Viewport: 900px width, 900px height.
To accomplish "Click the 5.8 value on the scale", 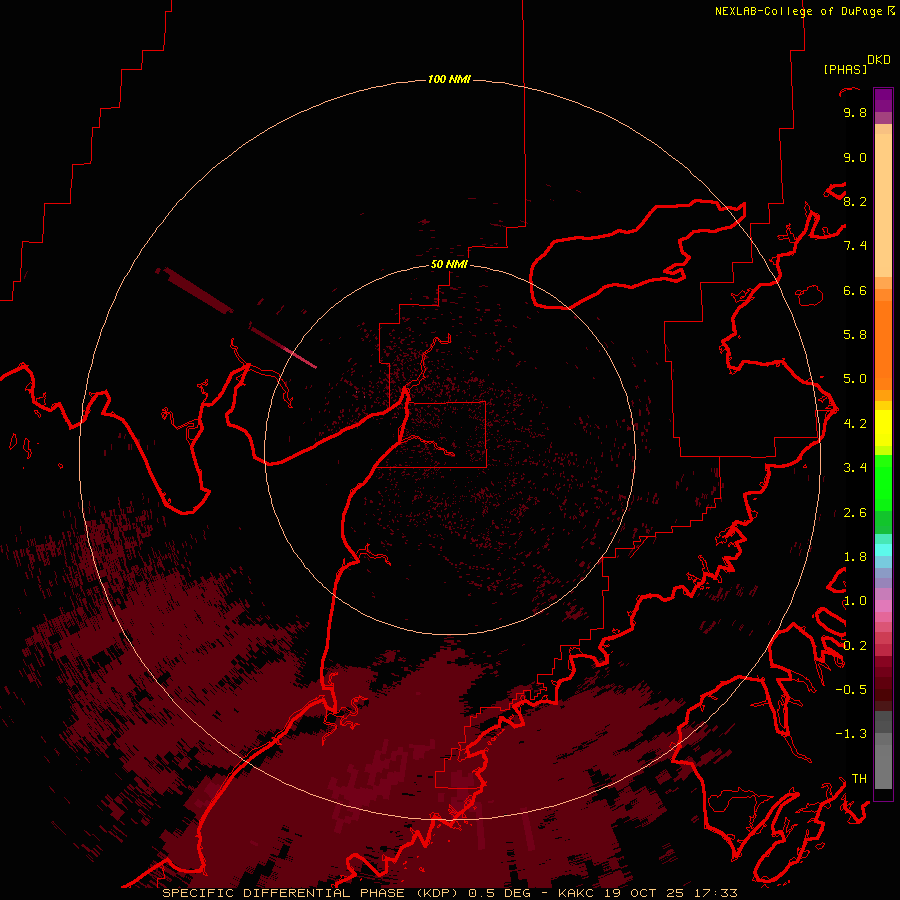I will tap(855, 335).
